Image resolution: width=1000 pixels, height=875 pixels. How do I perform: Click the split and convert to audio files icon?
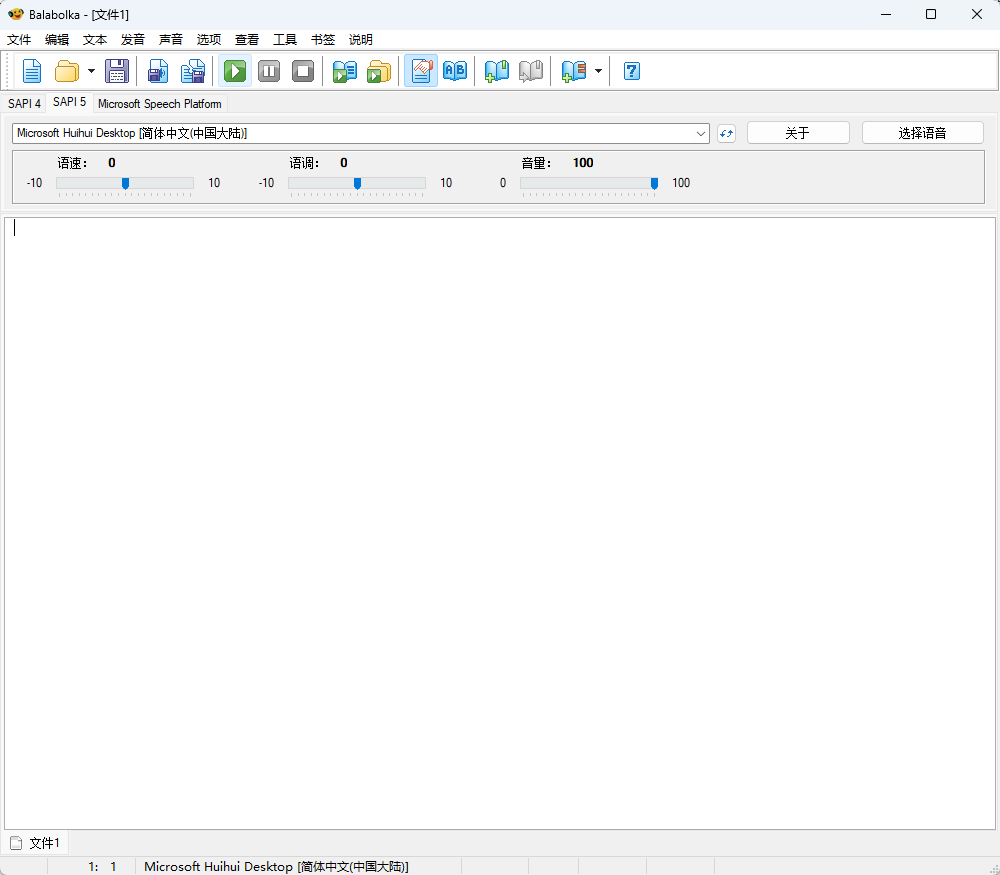(x=193, y=71)
